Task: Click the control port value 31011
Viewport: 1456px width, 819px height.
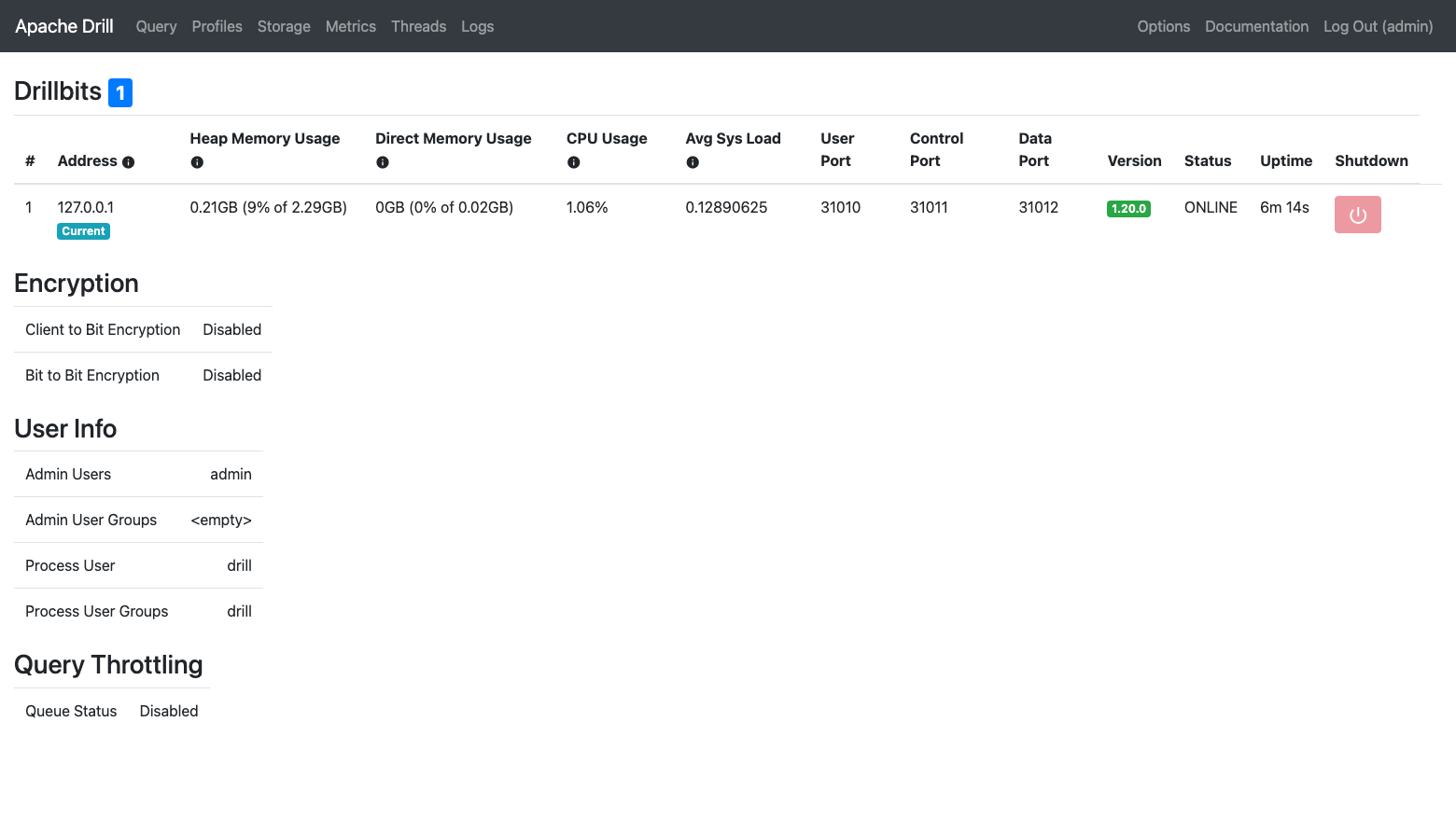Action: click(930, 207)
